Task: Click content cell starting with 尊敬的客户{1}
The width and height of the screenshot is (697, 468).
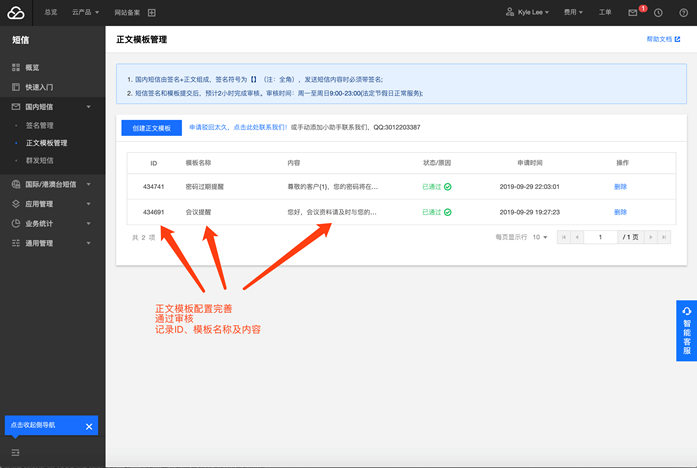Action: point(332,187)
